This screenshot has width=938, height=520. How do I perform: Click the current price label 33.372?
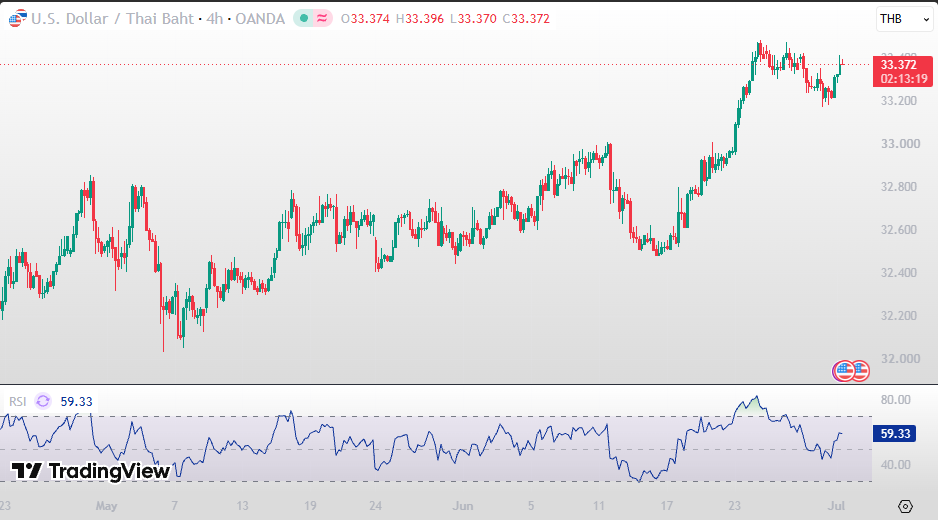pyautogui.click(x=899, y=65)
